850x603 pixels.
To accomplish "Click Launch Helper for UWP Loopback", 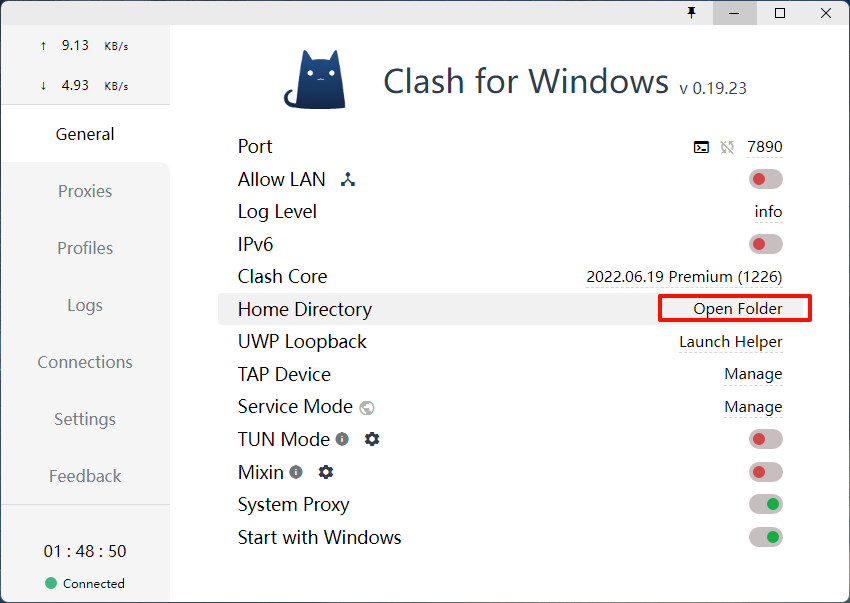I will coord(730,342).
